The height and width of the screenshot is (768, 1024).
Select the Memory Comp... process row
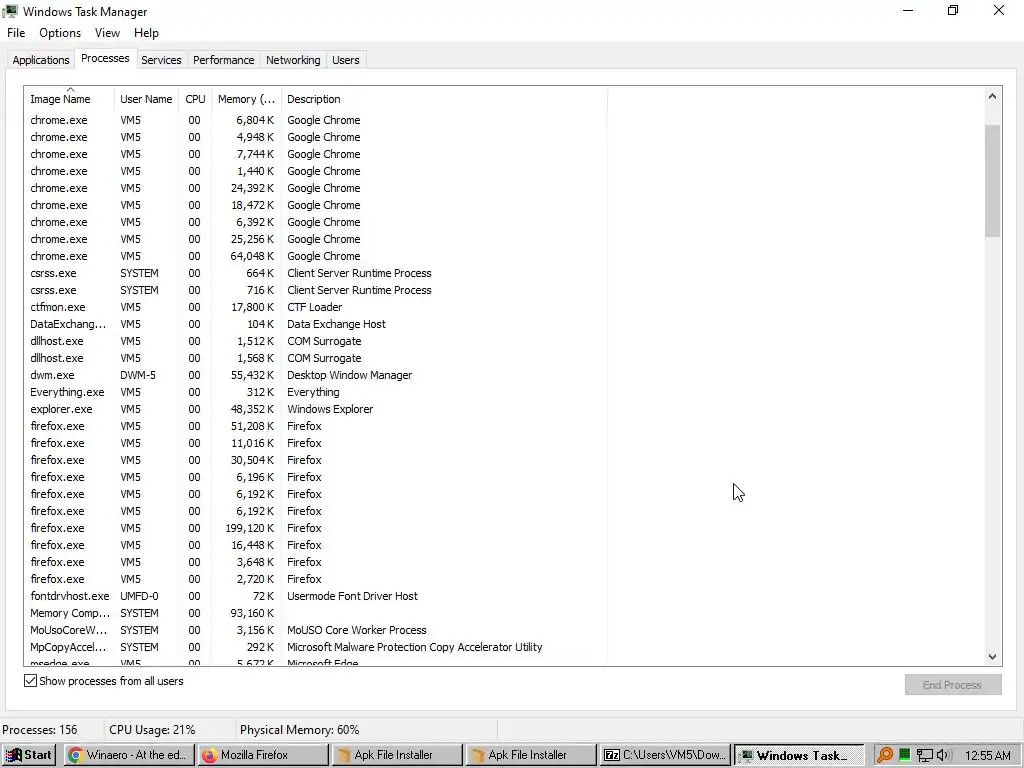(x=316, y=613)
